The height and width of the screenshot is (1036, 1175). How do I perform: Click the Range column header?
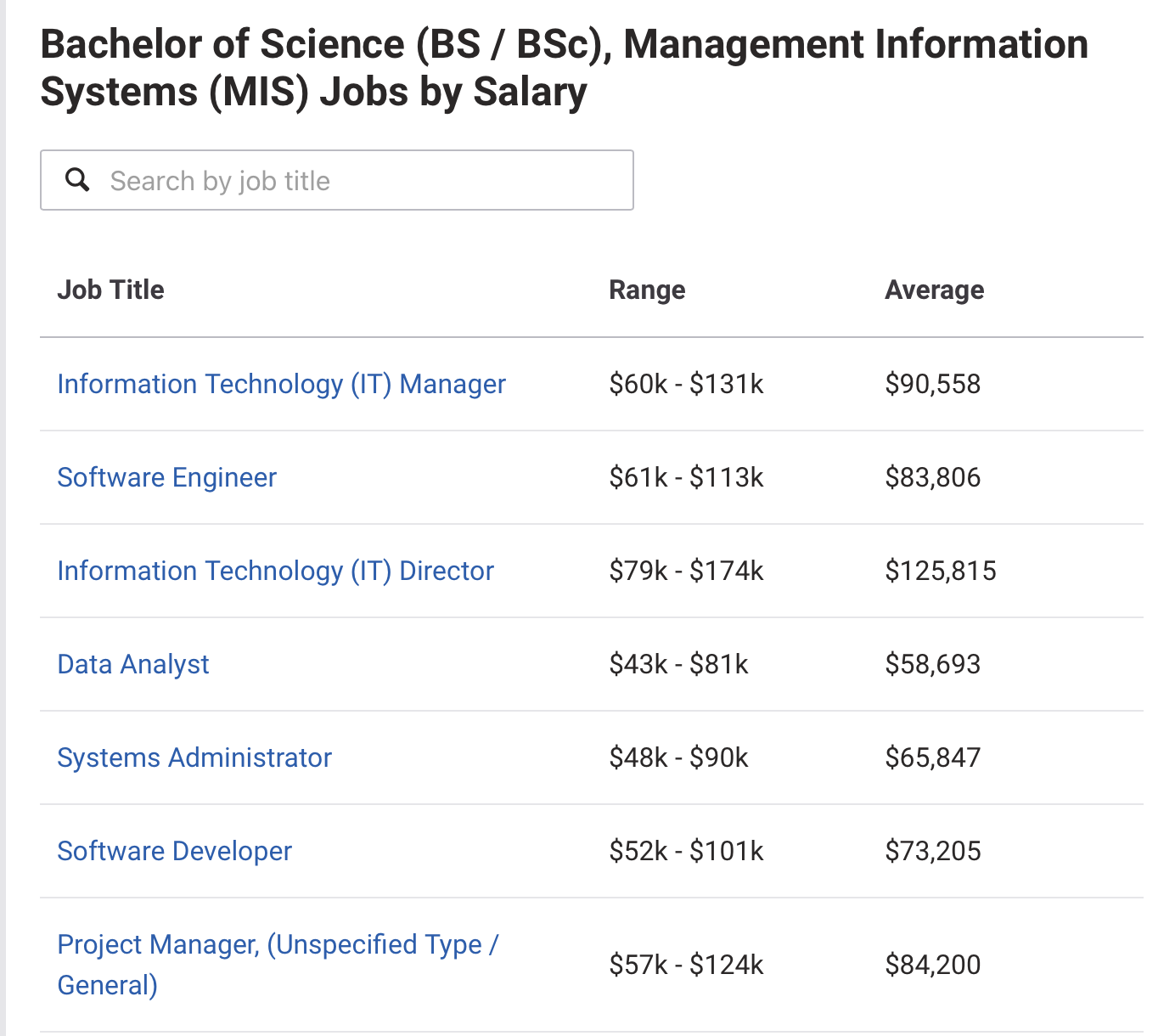tap(647, 290)
